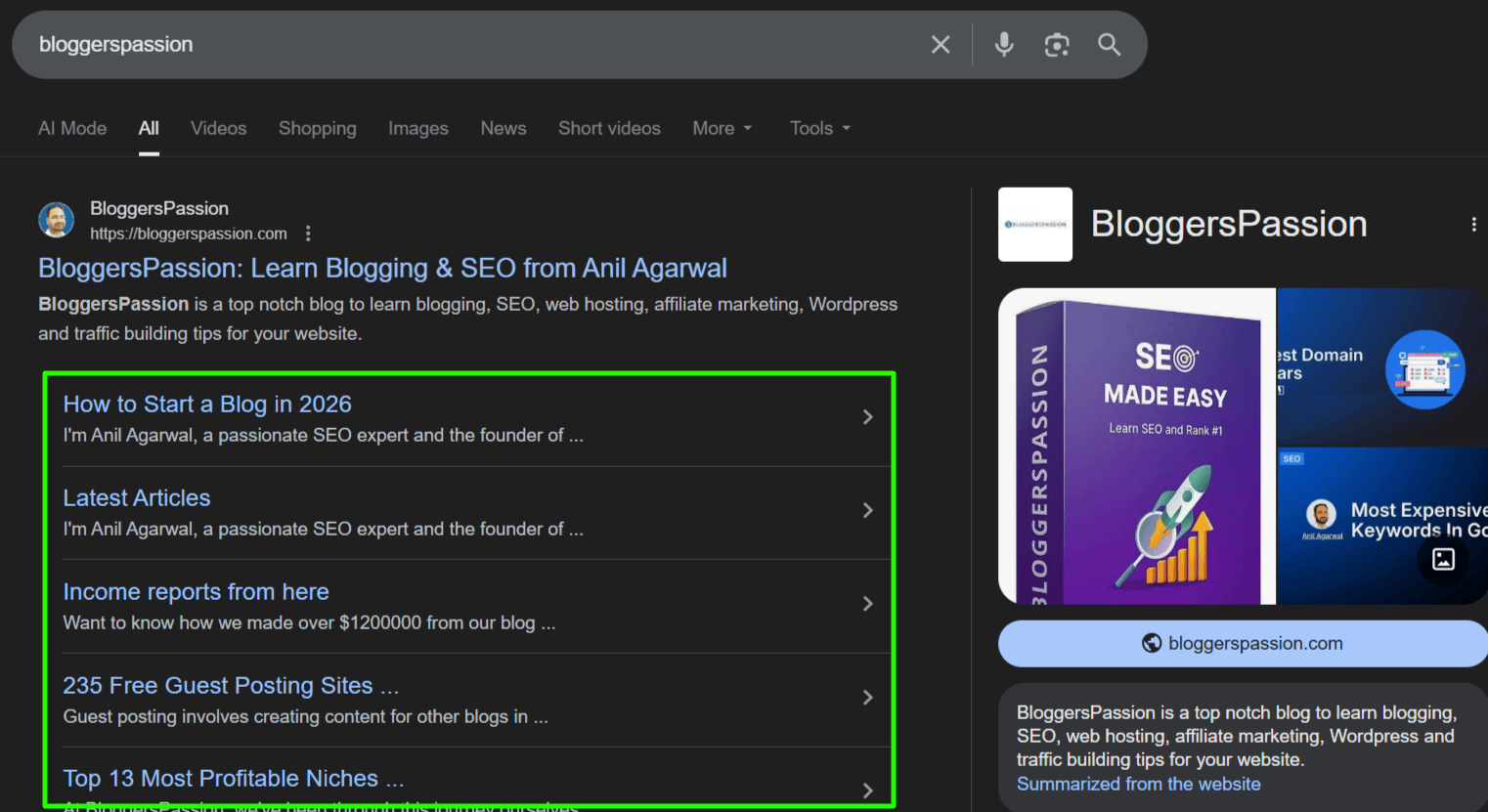
Task: Click the arrow beside Latest Articles sitelink
Action: 867,509
